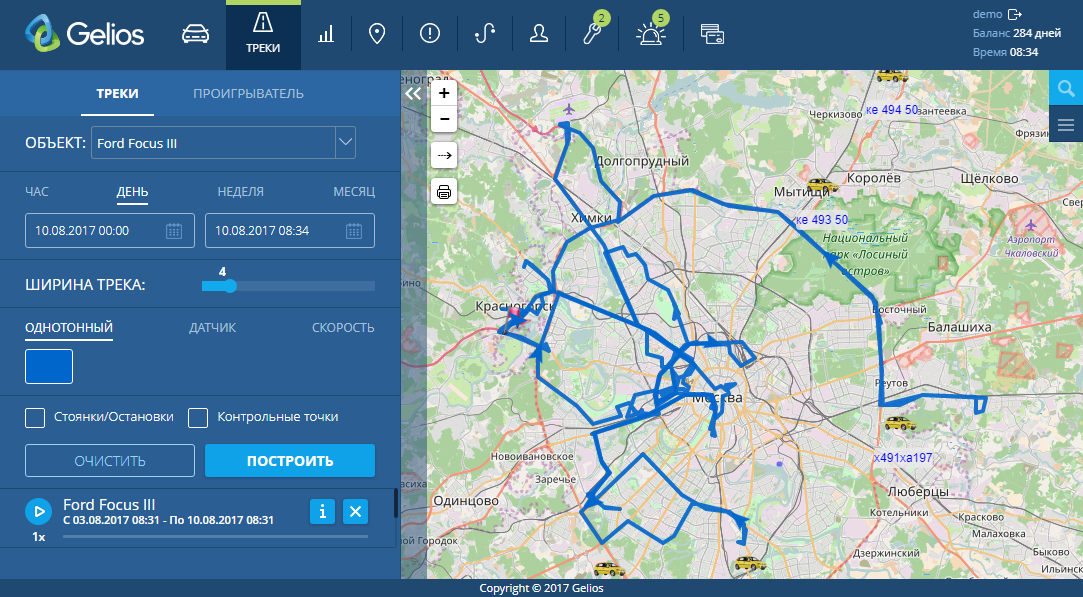Click the ОЧИСТИТЬ button
Image resolution: width=1083 pixels, height=597 pixels.
pos(110,461)
